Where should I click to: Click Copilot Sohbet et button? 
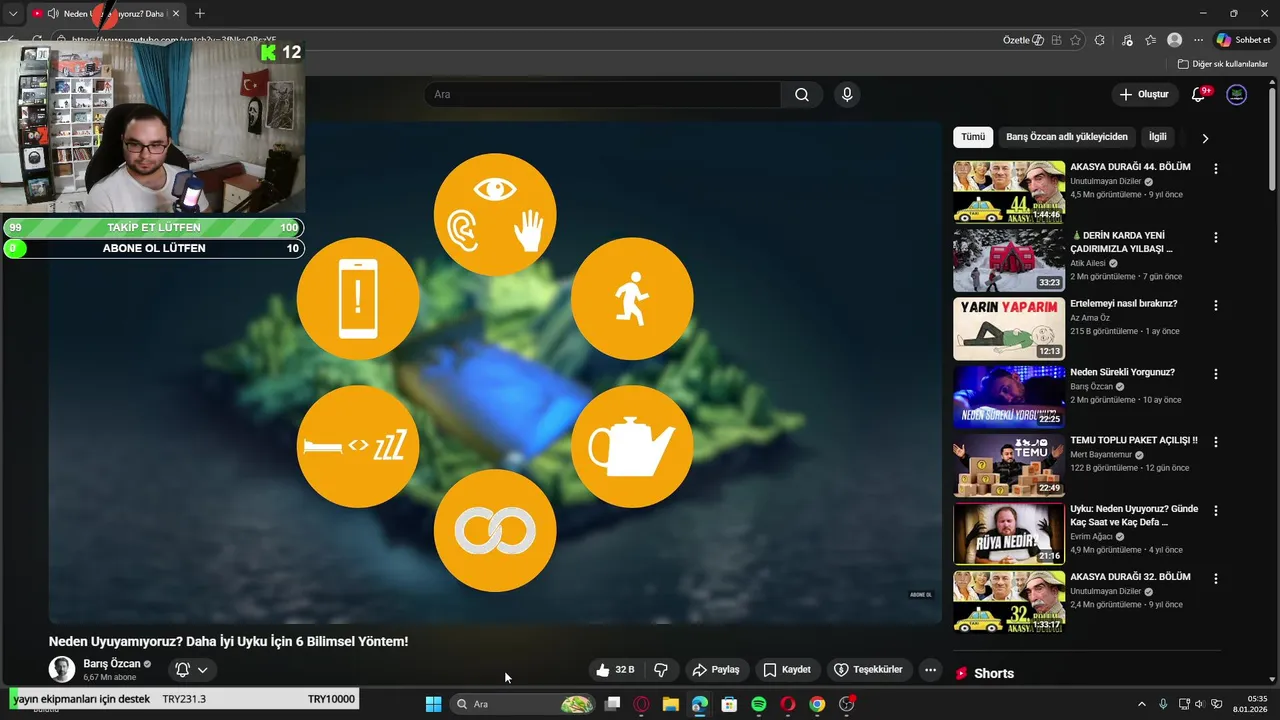[1243, 40]
